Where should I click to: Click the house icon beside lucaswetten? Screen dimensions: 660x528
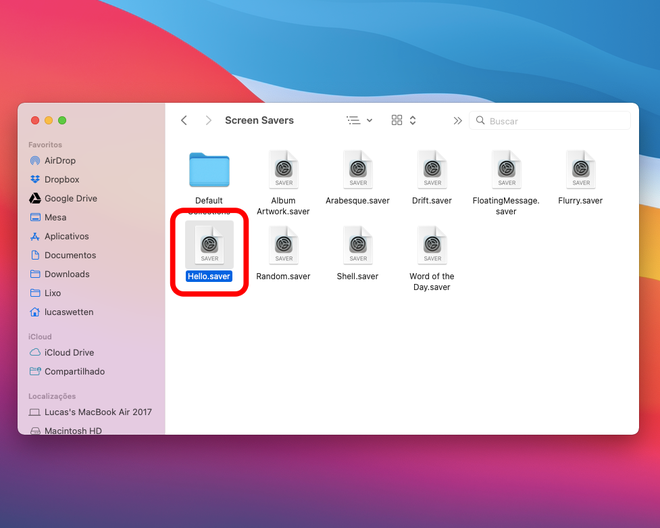[35, 312]
